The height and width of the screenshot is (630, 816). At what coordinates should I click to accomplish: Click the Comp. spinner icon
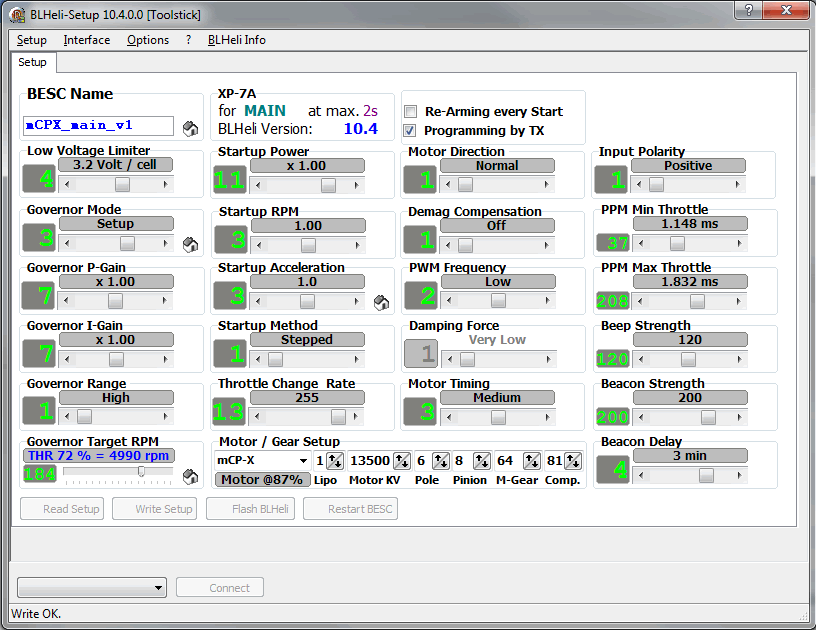tap(573, 461)
